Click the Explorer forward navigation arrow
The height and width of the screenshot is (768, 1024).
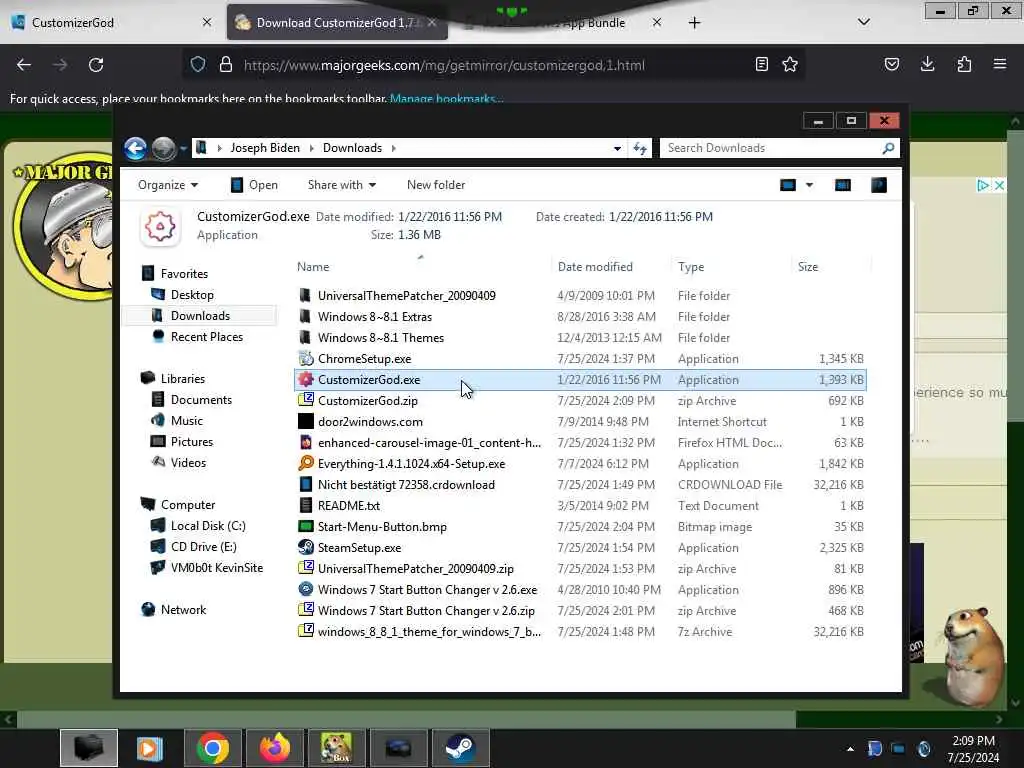[x=163, y=148]
